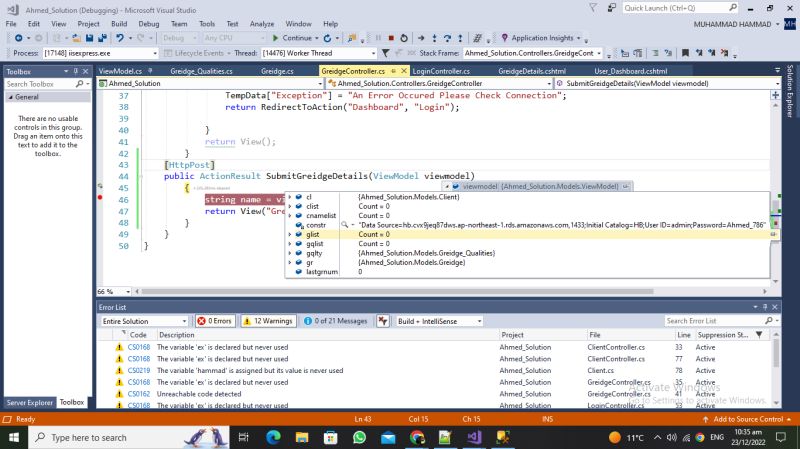Undo the last edit
Image resolution: width=800 pixels, height=449 pixels.
click(120, 38)
